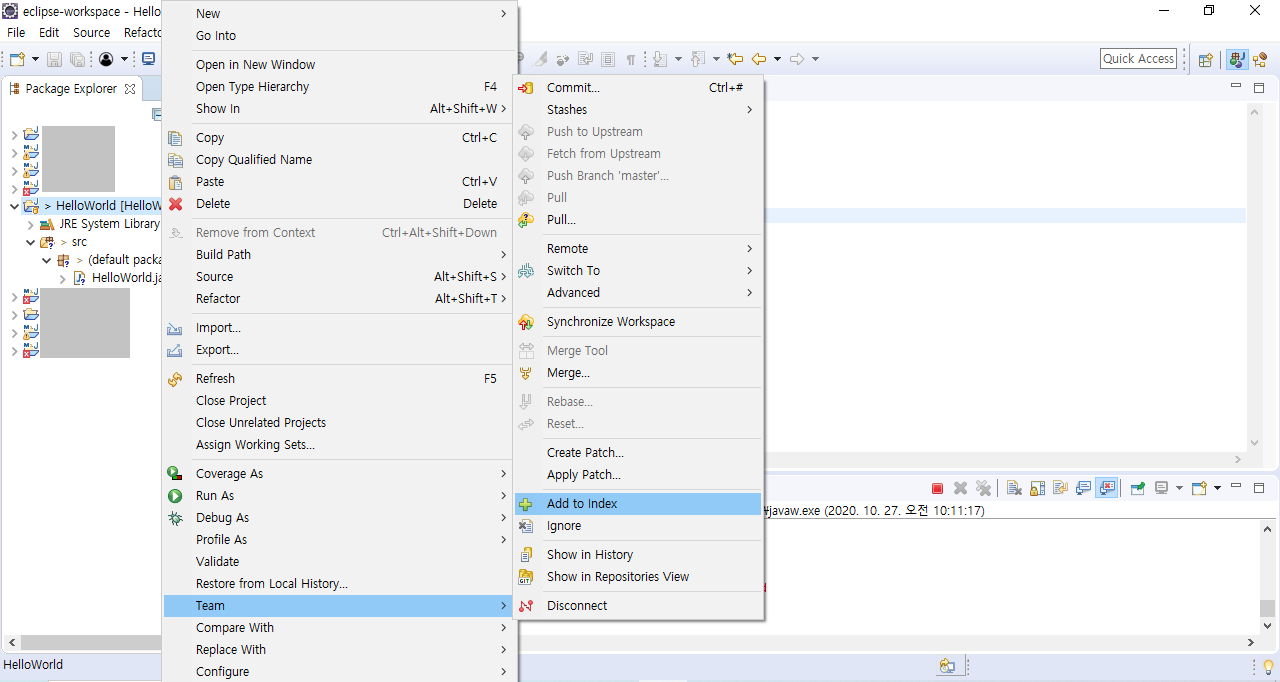1280x682 pixels.
Task: Click Restore from Local History... entry
Action: point(338,584)
